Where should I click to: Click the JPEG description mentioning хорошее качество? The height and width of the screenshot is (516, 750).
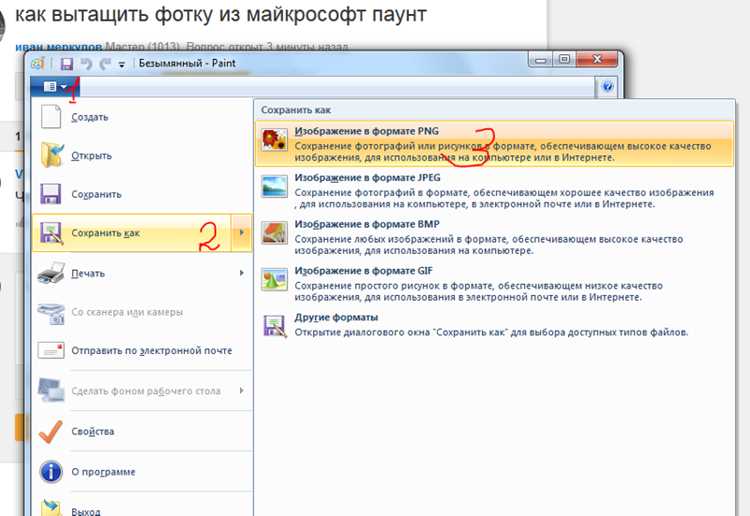coord(504,198)
